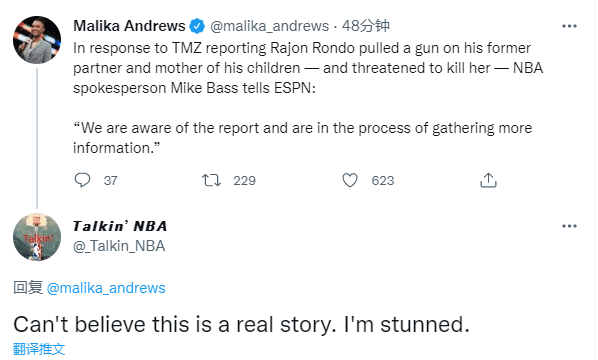Image resolution: width=598 pixels, height=360 pixels.
Task: Open the share upload icon
Action: (x=488, y=180)
